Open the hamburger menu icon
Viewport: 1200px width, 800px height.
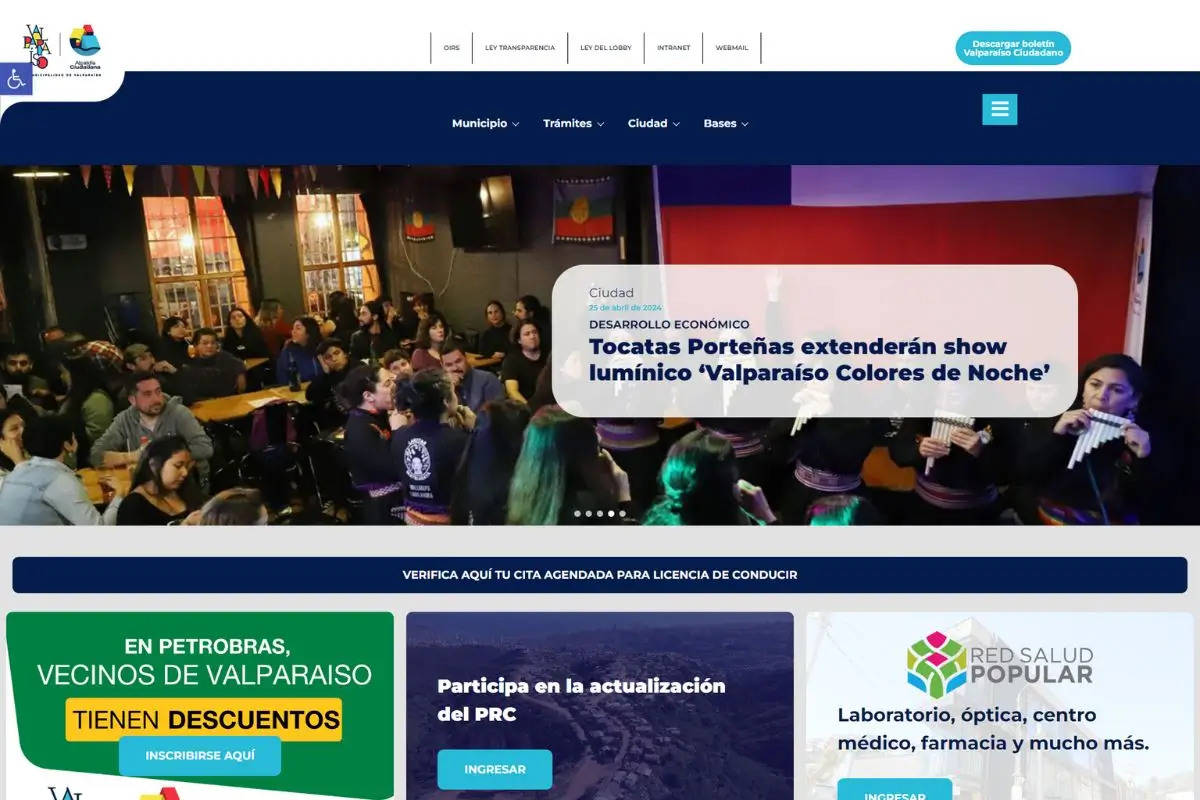(999, 109)
